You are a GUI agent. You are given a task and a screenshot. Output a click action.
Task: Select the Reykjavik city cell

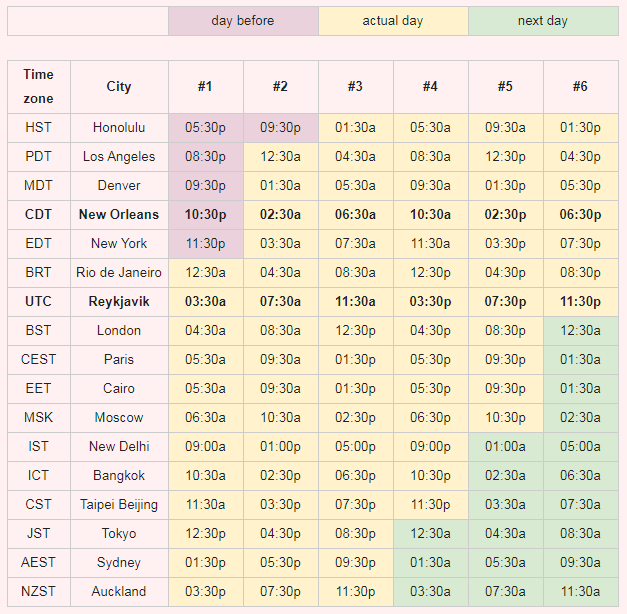[119, 302]
